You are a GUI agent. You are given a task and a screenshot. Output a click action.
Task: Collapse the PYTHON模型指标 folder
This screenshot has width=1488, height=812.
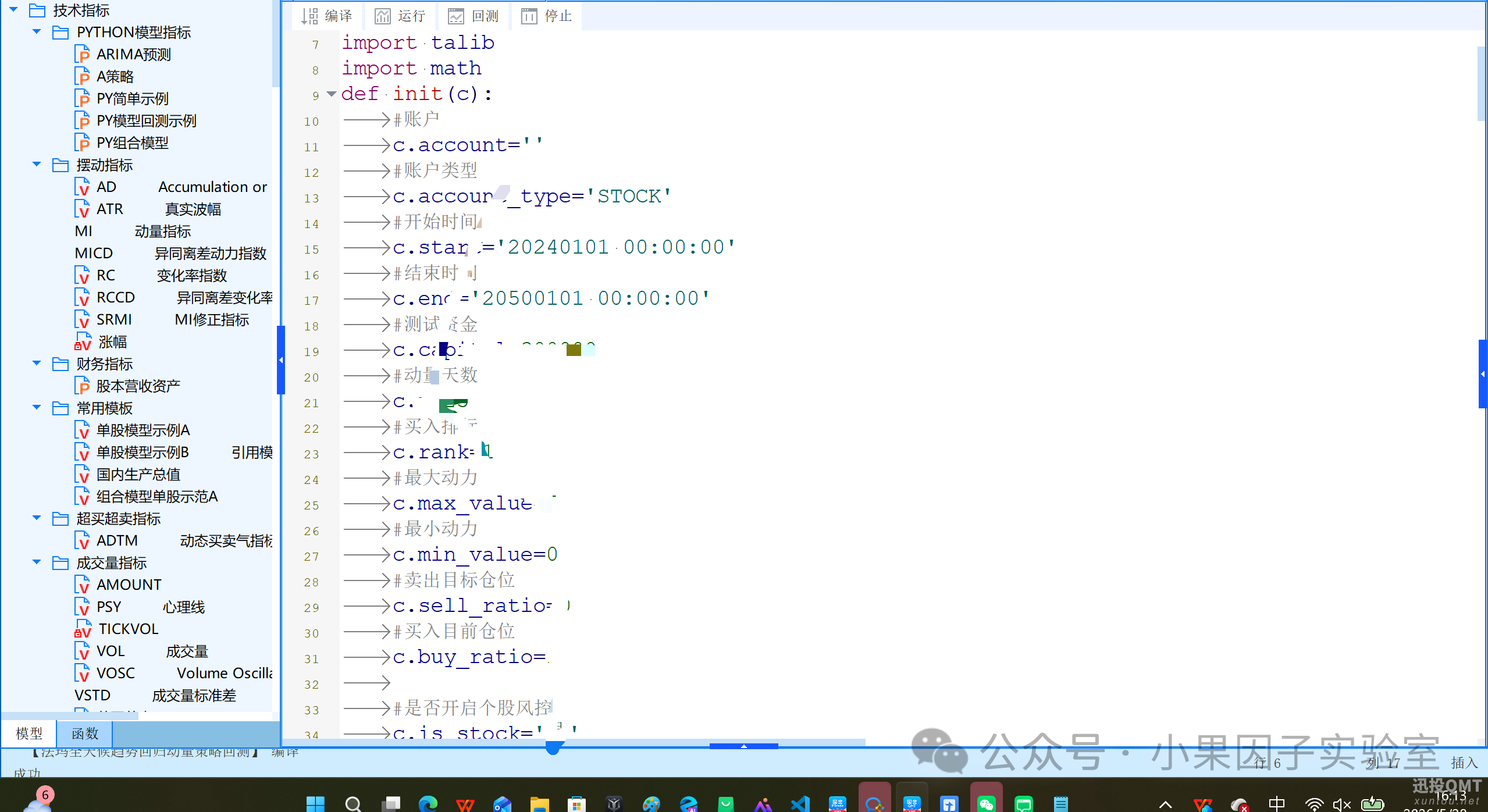click(37, 32)
